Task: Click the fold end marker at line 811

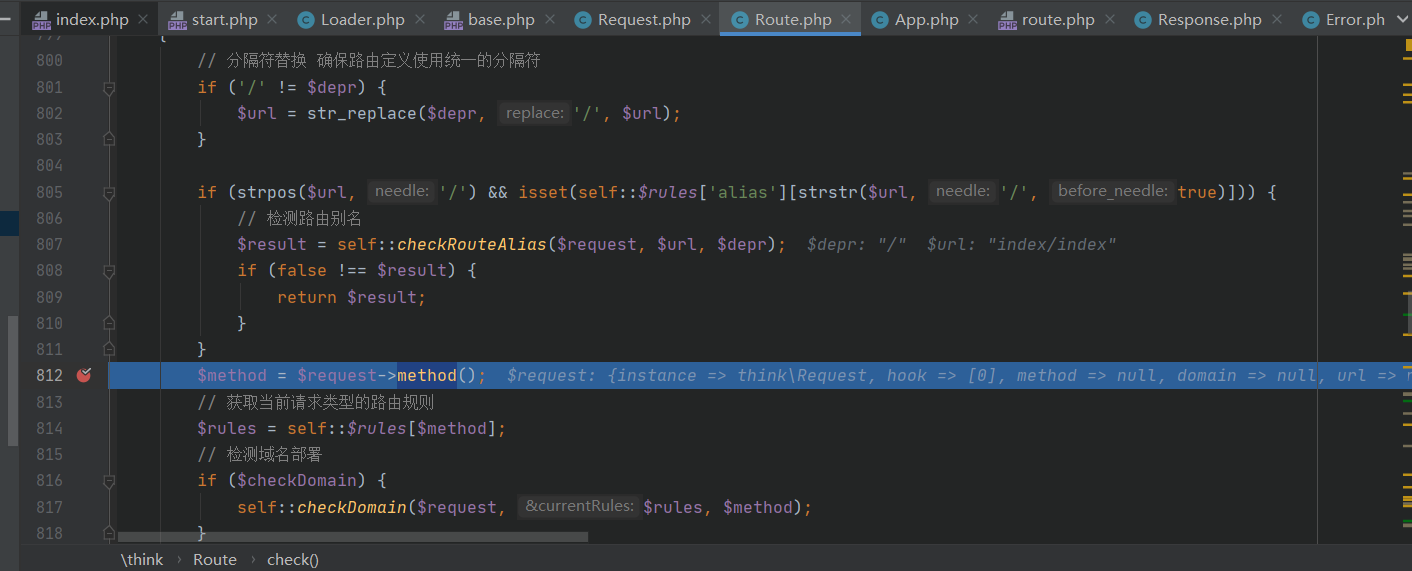Action: (109, 349)
